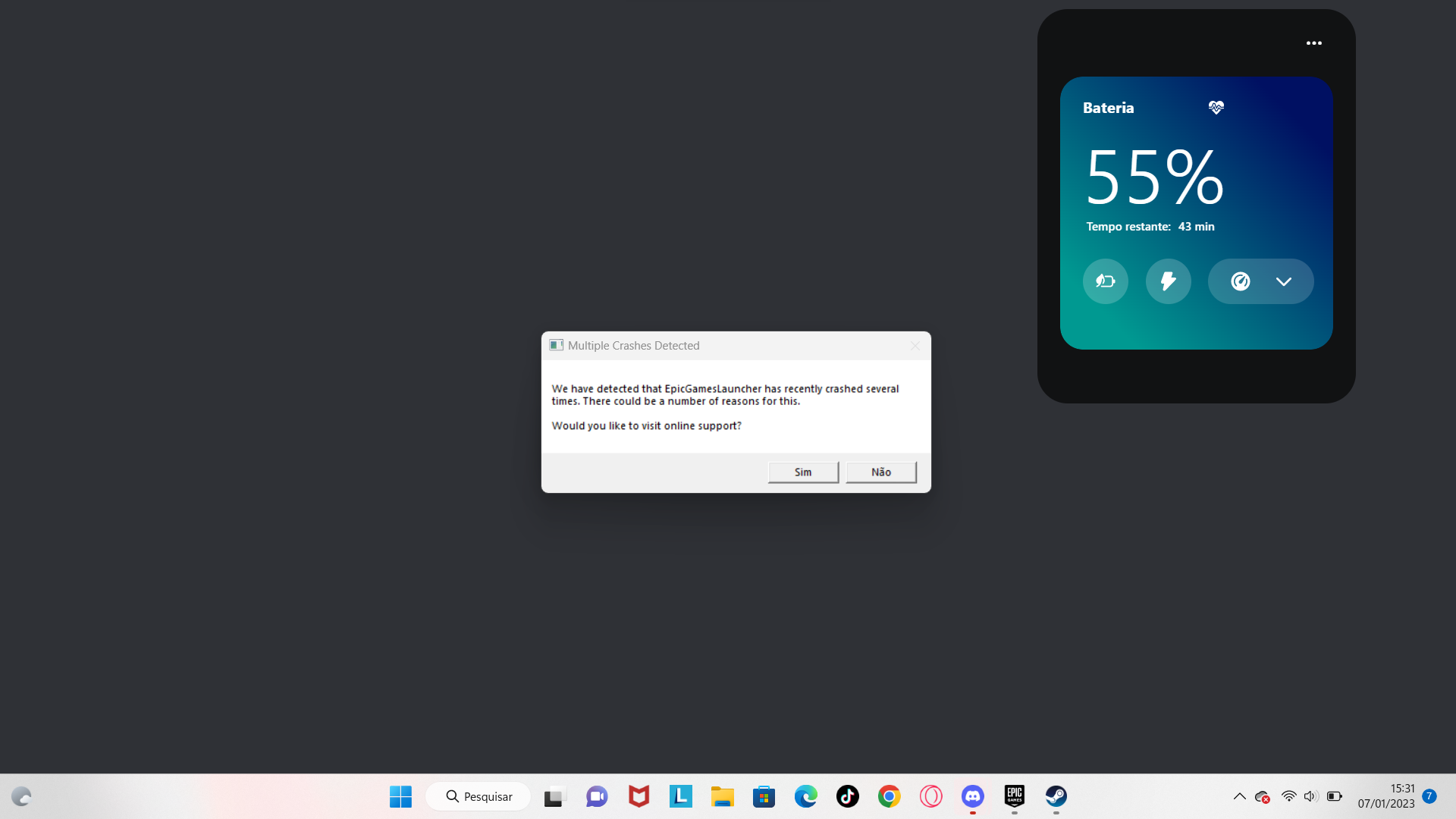The height and width of the screenshot is (819, 1456).
Task: Toggle battery saver mode in widget
Action: [1106, 281]
